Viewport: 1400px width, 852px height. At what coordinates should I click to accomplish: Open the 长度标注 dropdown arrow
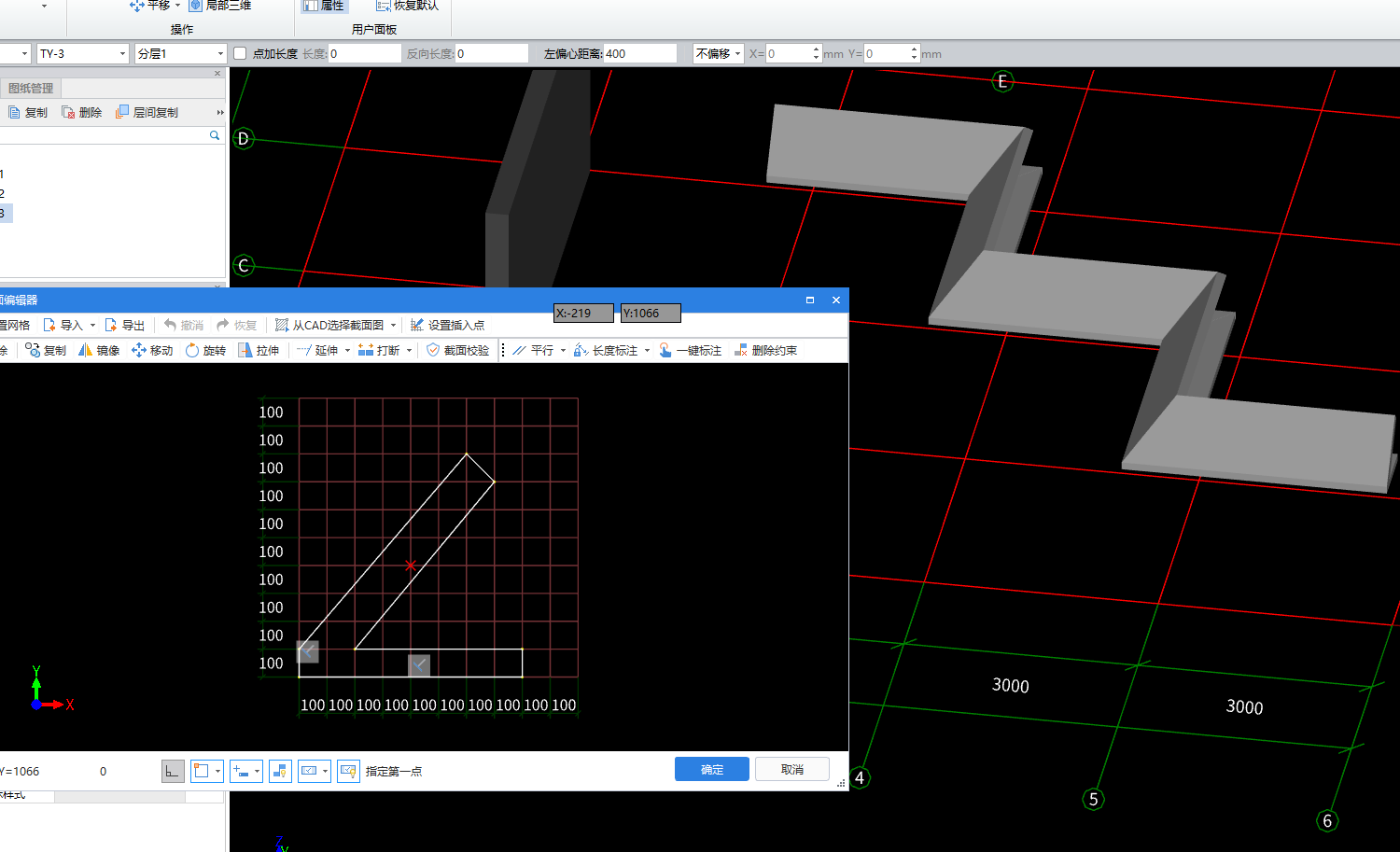647,350
